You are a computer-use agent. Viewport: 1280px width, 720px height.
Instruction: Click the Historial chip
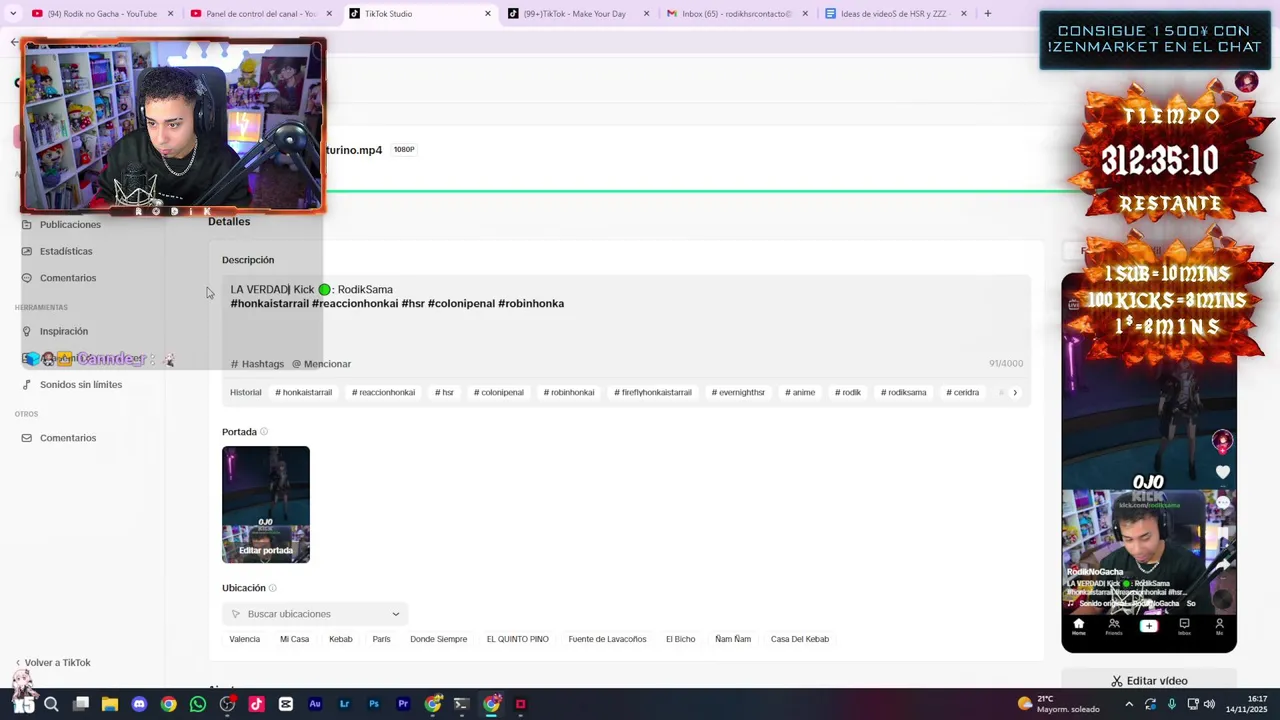point(245,393)
